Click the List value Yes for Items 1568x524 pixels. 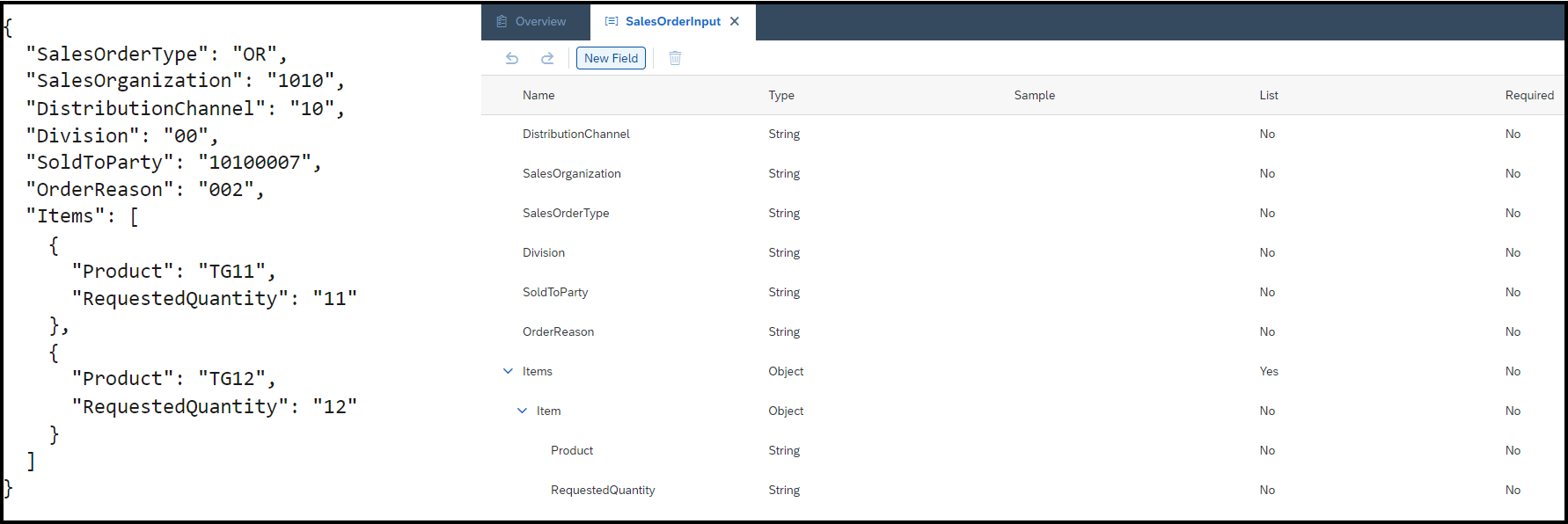coord(1269,371)
